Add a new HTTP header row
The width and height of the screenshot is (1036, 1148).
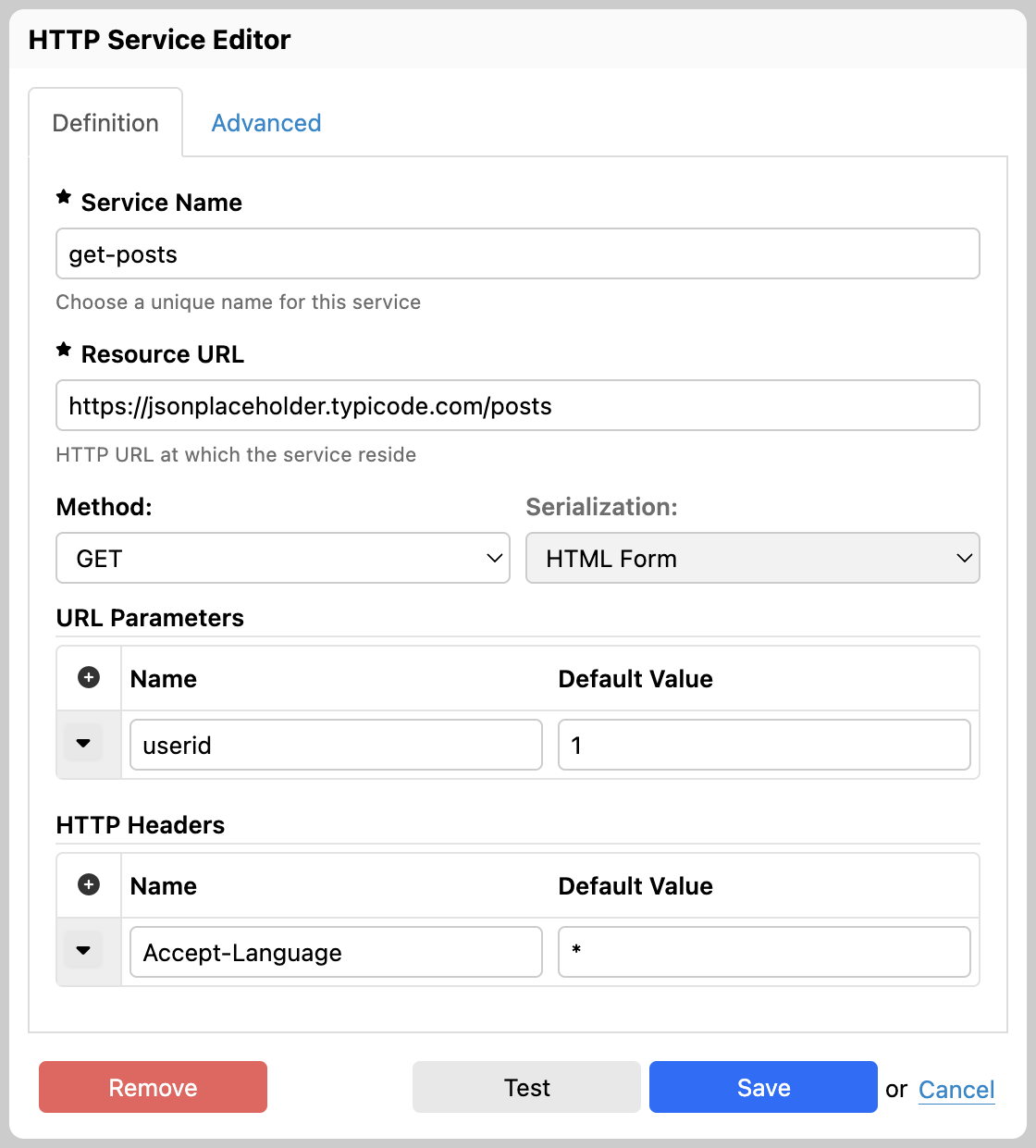click(89, 885)
